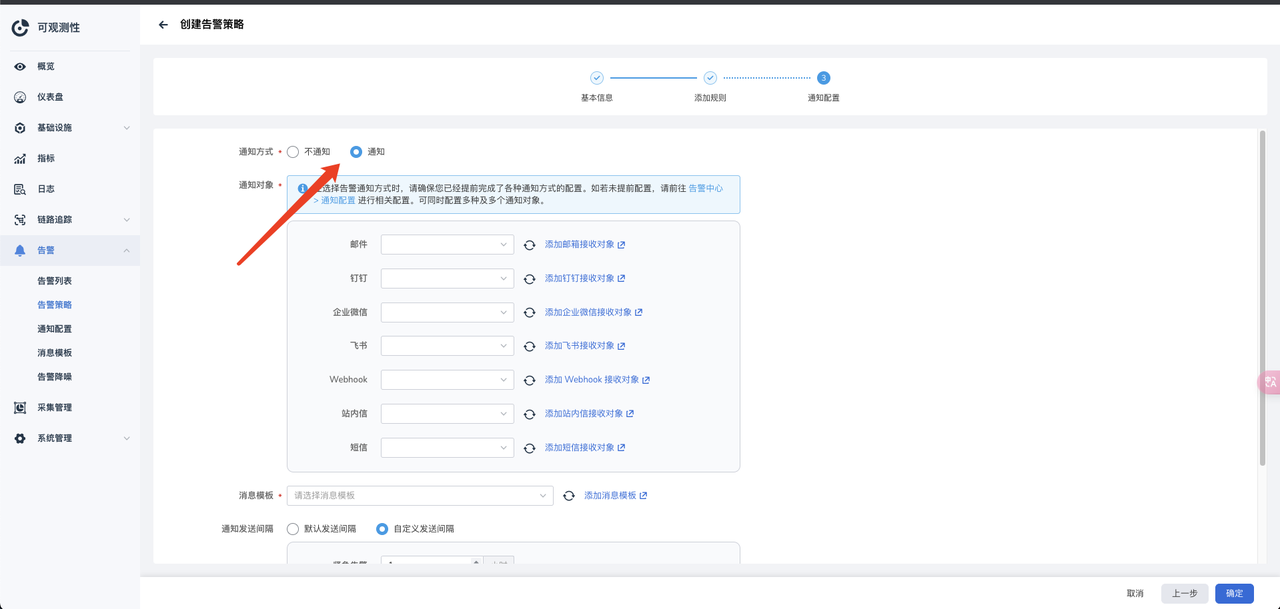The height and width of the screenshot is (609, 1280).
Task: Select the 仪表盘 dashboard icon in sidebar
Action: tap(19, 96)
